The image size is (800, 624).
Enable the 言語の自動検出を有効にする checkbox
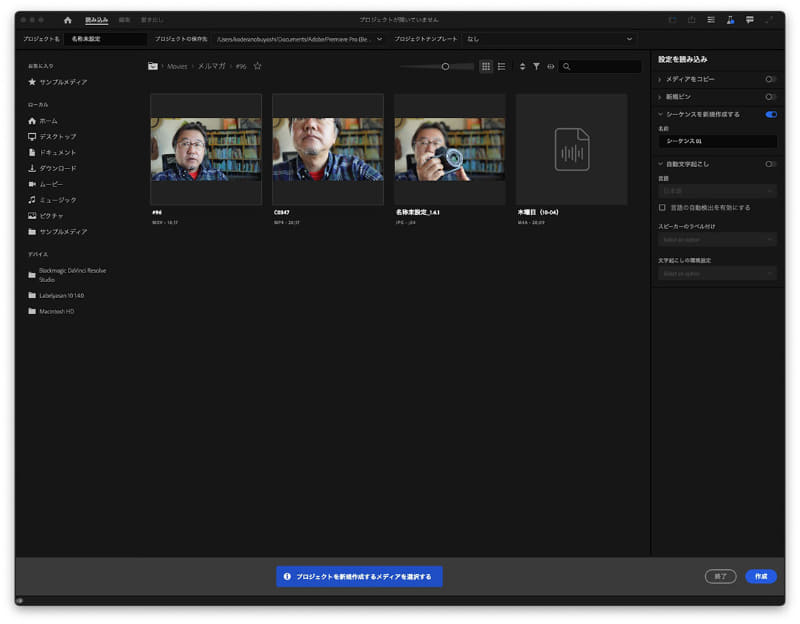click(662, 208)
